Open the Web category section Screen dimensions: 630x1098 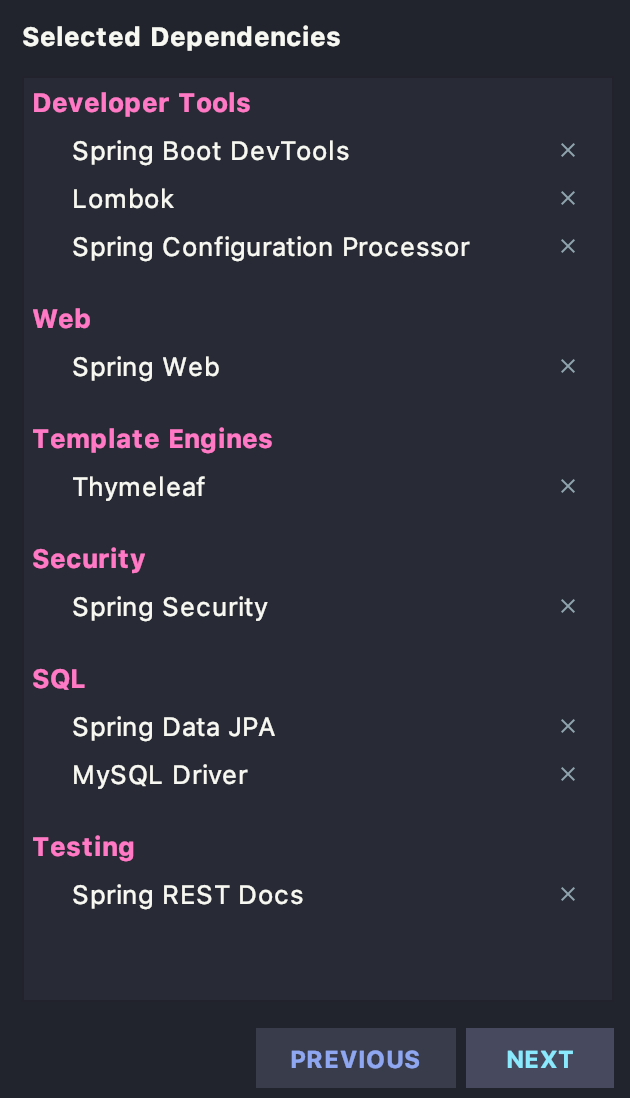click(x=61, y=319)
